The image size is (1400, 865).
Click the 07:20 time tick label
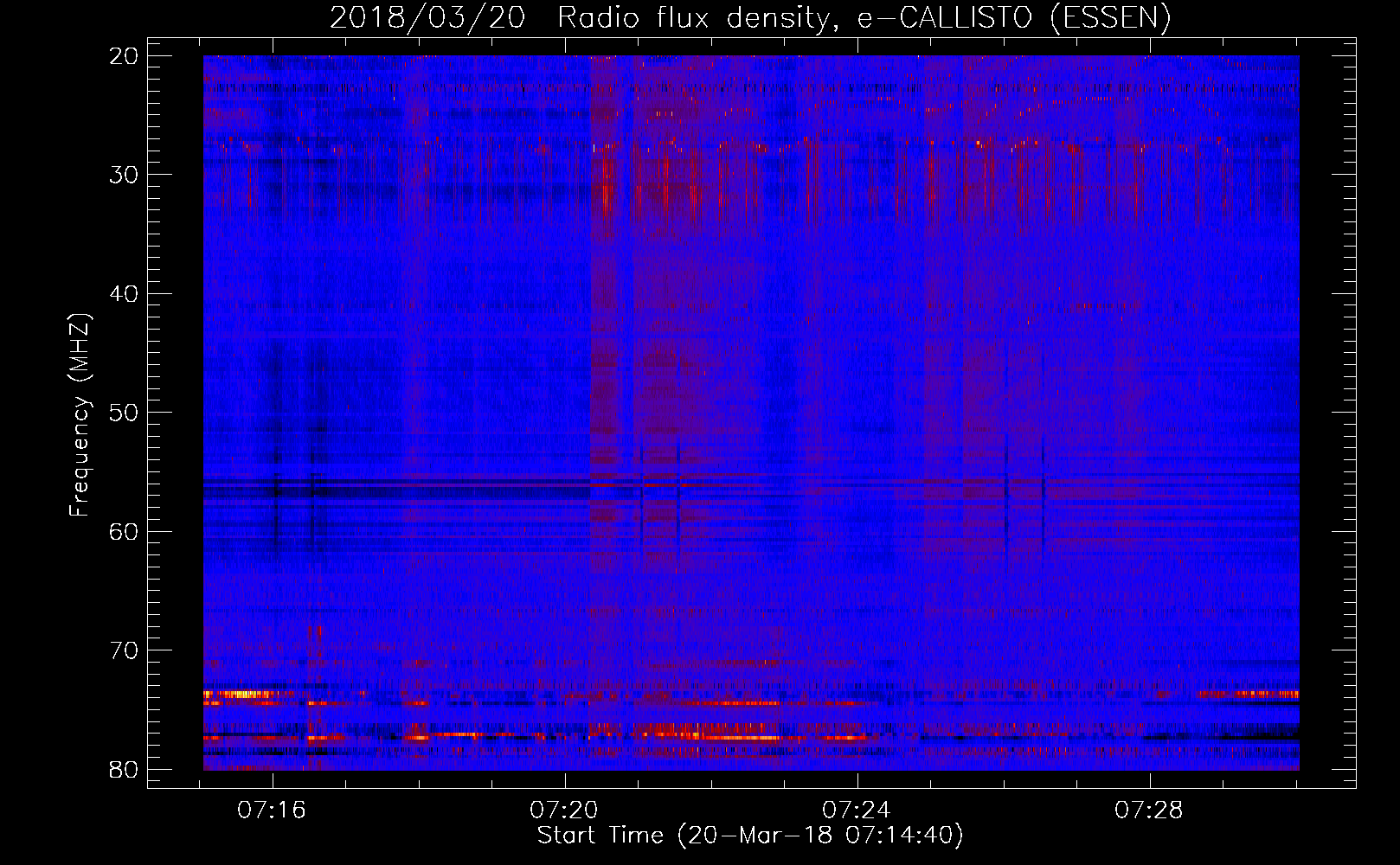(564, 811)
